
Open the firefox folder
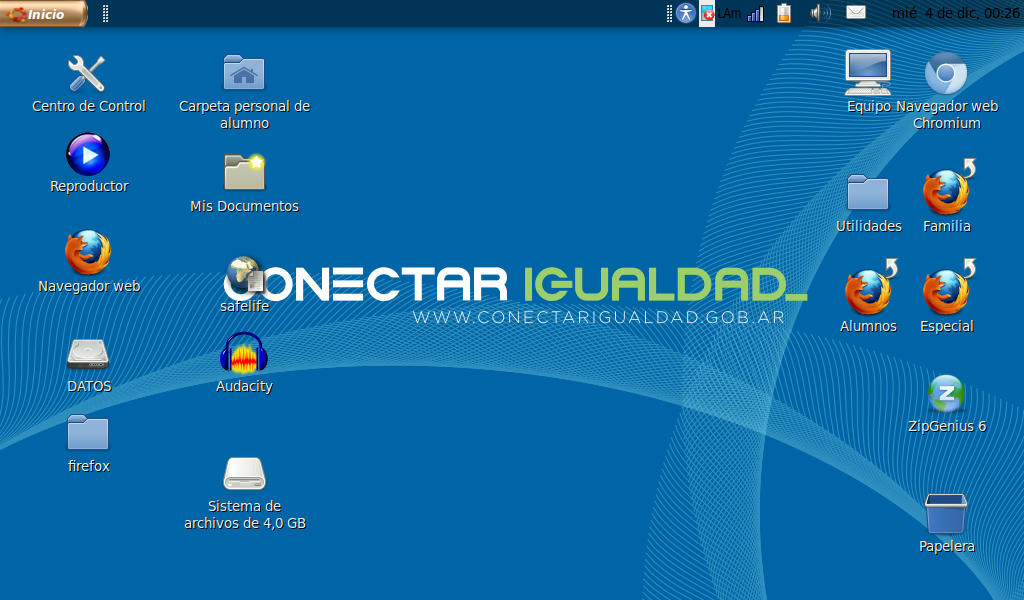pyautogui.click(x=88, y=432)
